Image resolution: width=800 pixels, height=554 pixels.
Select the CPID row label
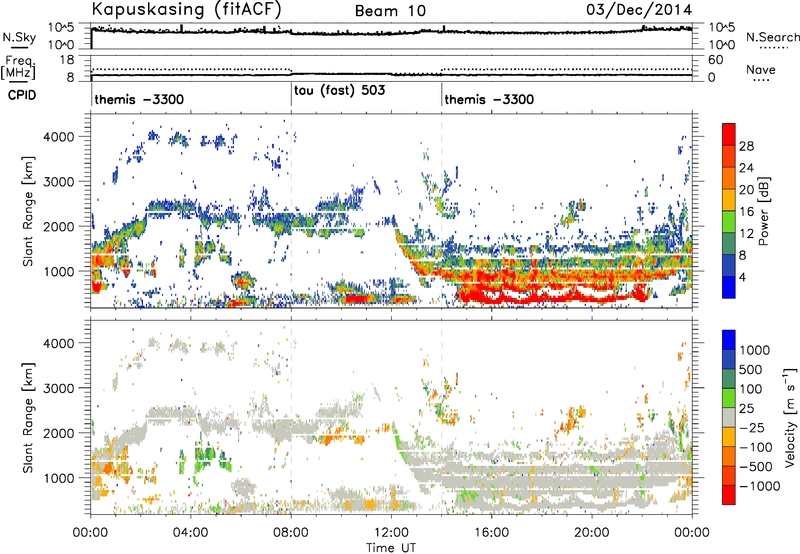(x=22, y=95)
